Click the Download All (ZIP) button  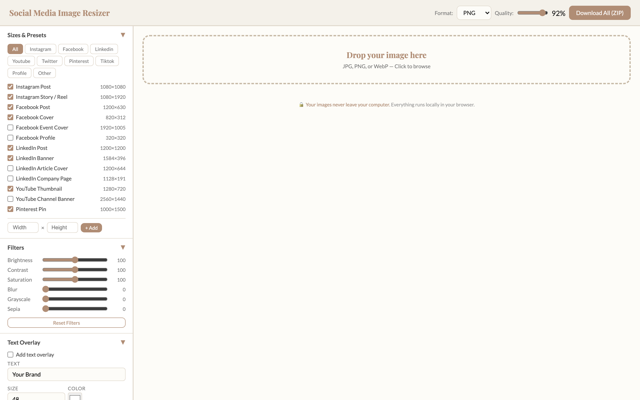600,13
